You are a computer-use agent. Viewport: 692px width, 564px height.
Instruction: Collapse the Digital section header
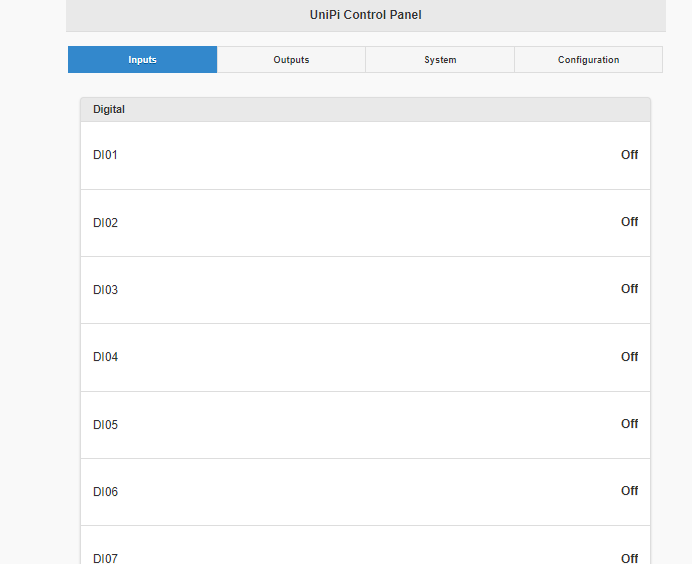click(109, 109)
